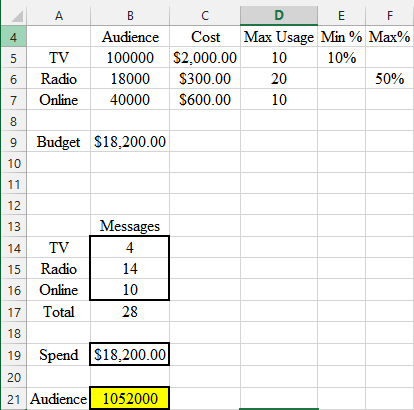414x410 pixels.
Task: Select Online messages cell in row 16
Action: 130,290
